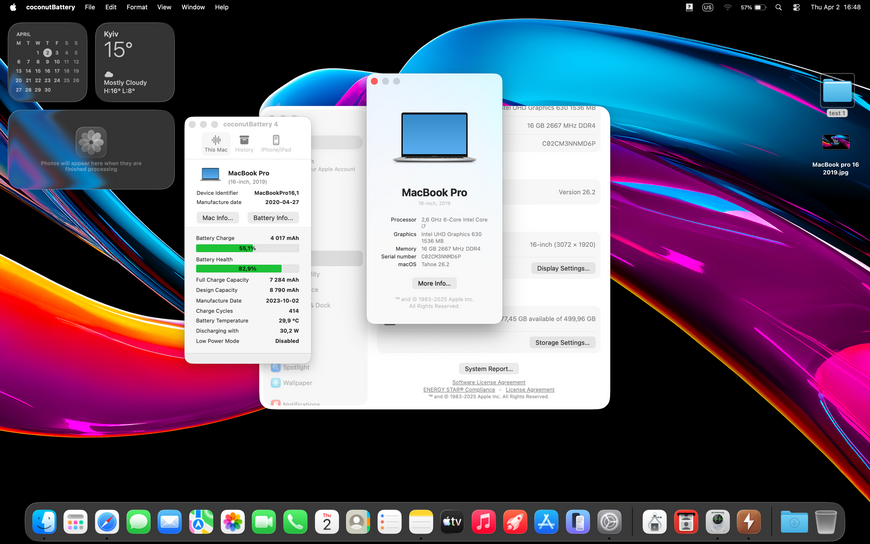The width and height of the screenshot is (870, 544).
Task: Click the Design Capacity value 8 790 mAh
Action: pos(284,290)
